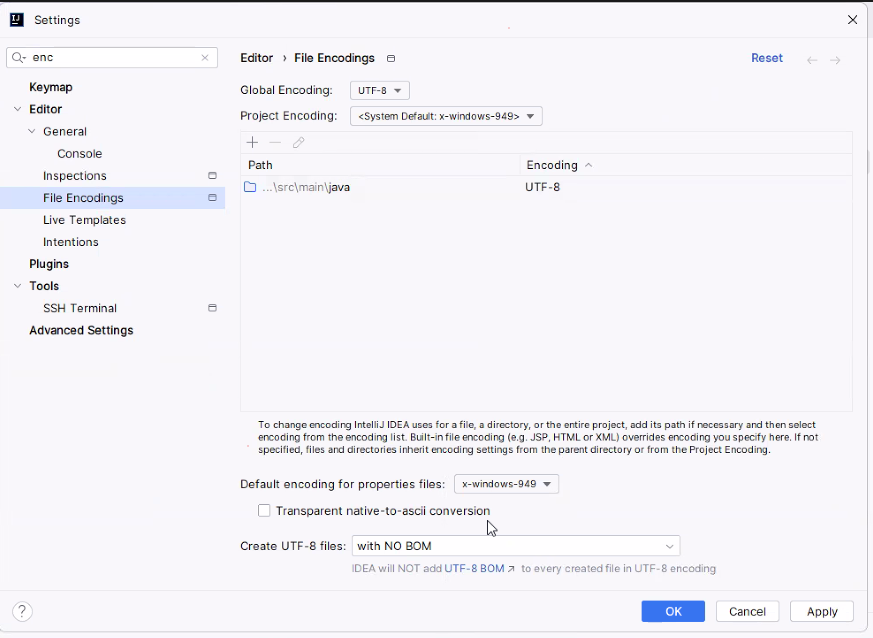Open Global Encoding UTF-8 dropdown

380,90
